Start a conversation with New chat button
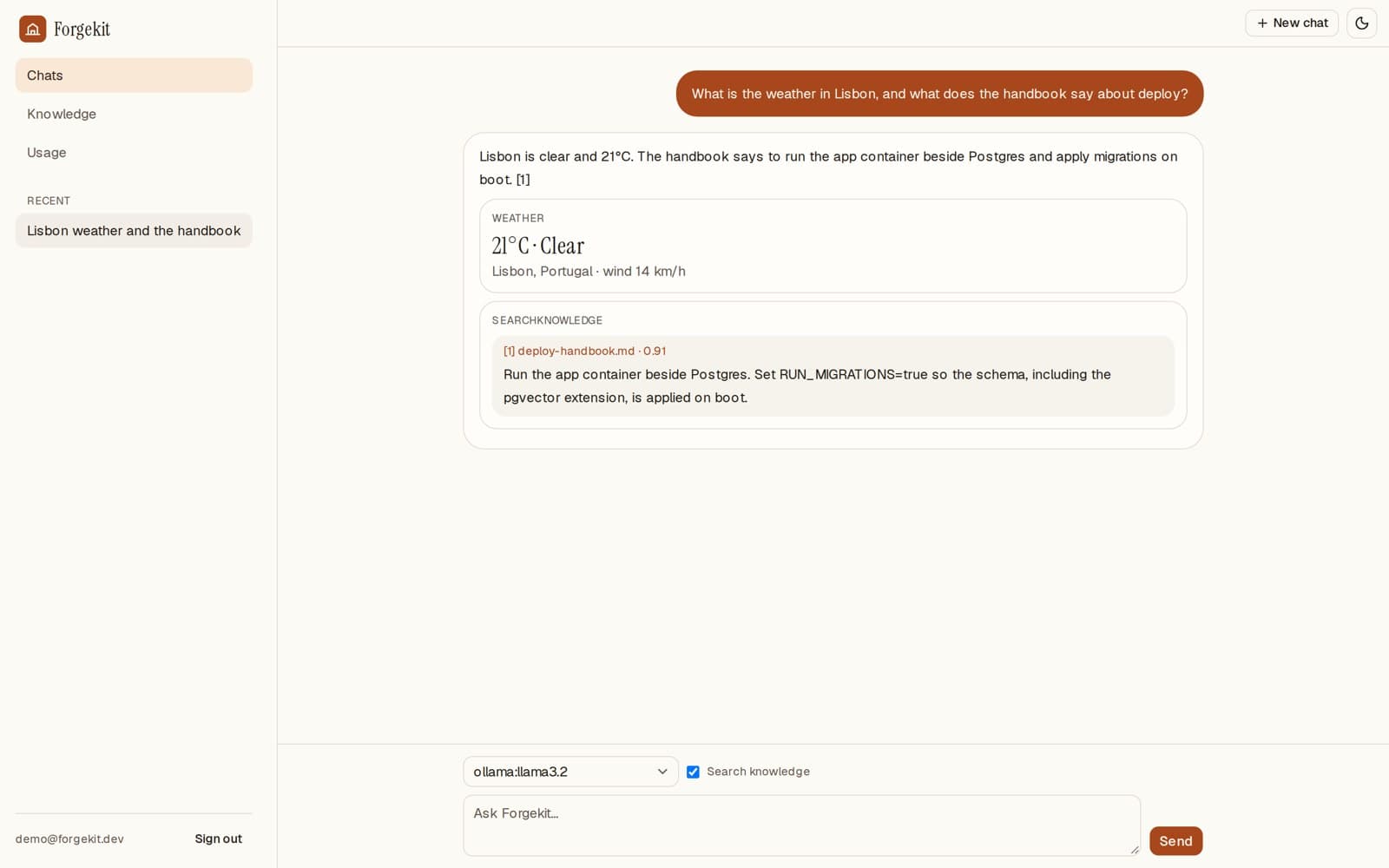 [1292, 23]
